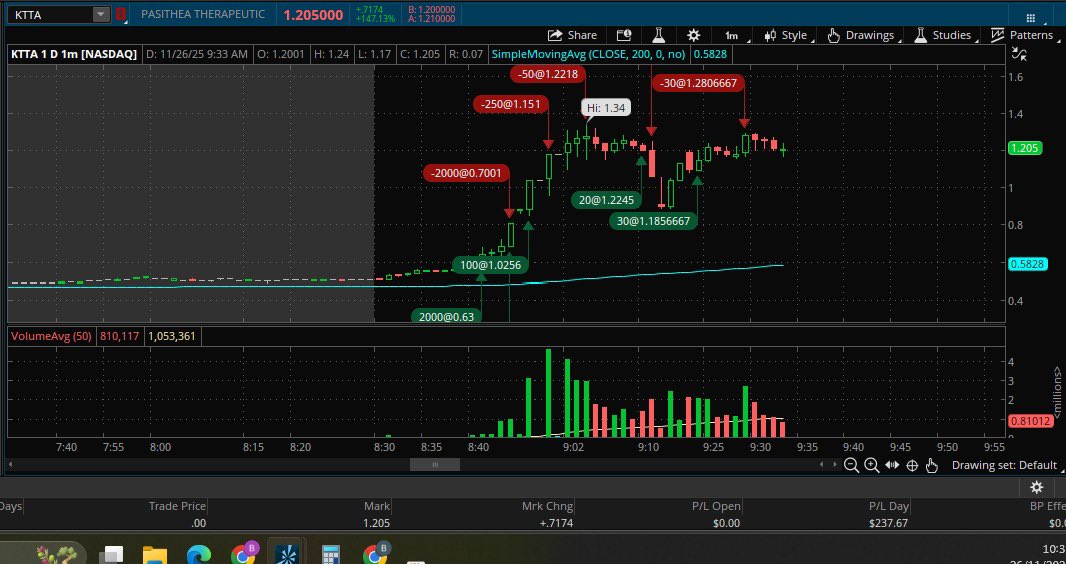The image size is (1066, 564).
Task: Click the SimpleMovingAvg study label
Action: [x=588, y=54]
